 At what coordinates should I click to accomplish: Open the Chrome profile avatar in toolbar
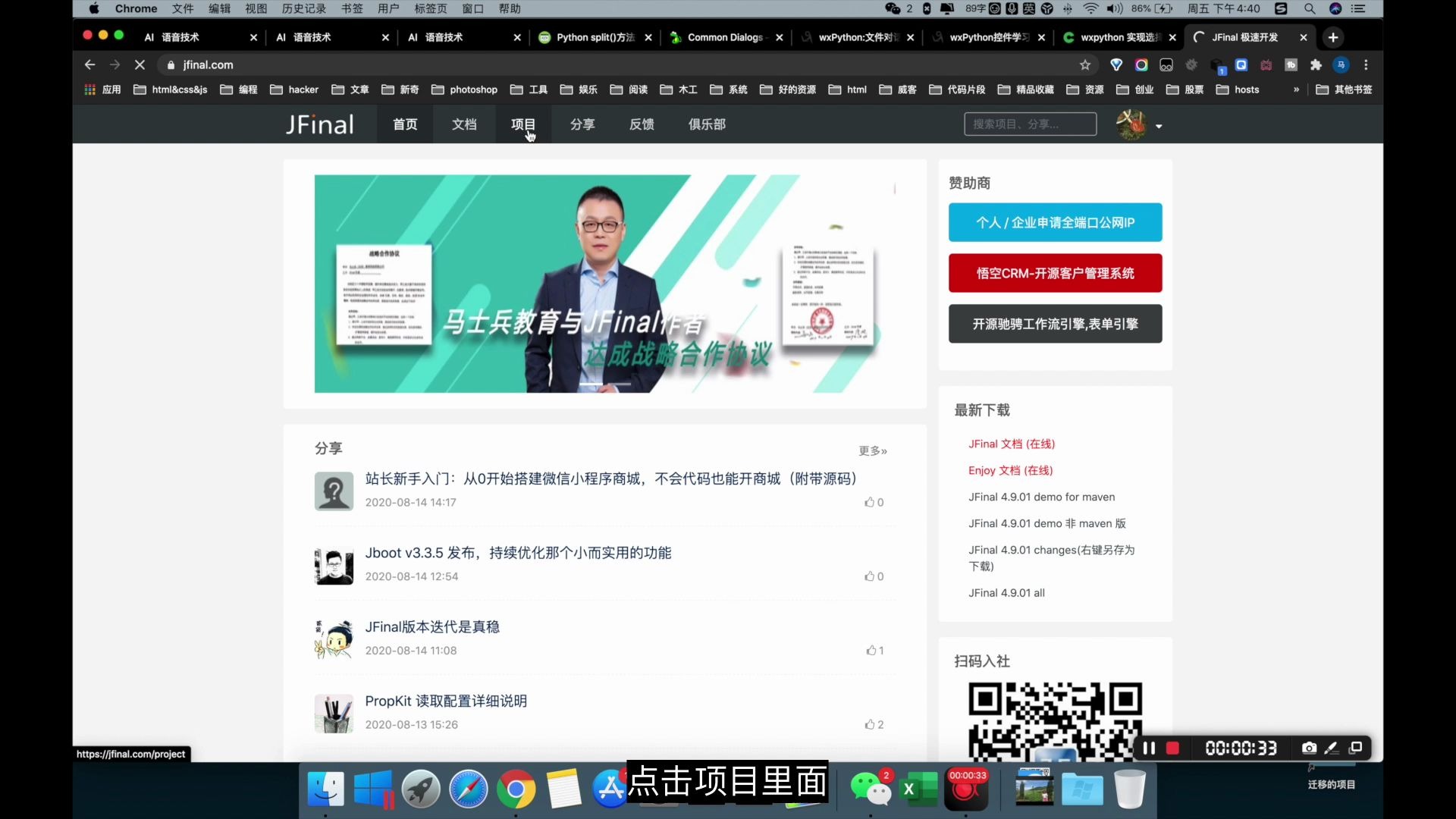click(1341, 65)
